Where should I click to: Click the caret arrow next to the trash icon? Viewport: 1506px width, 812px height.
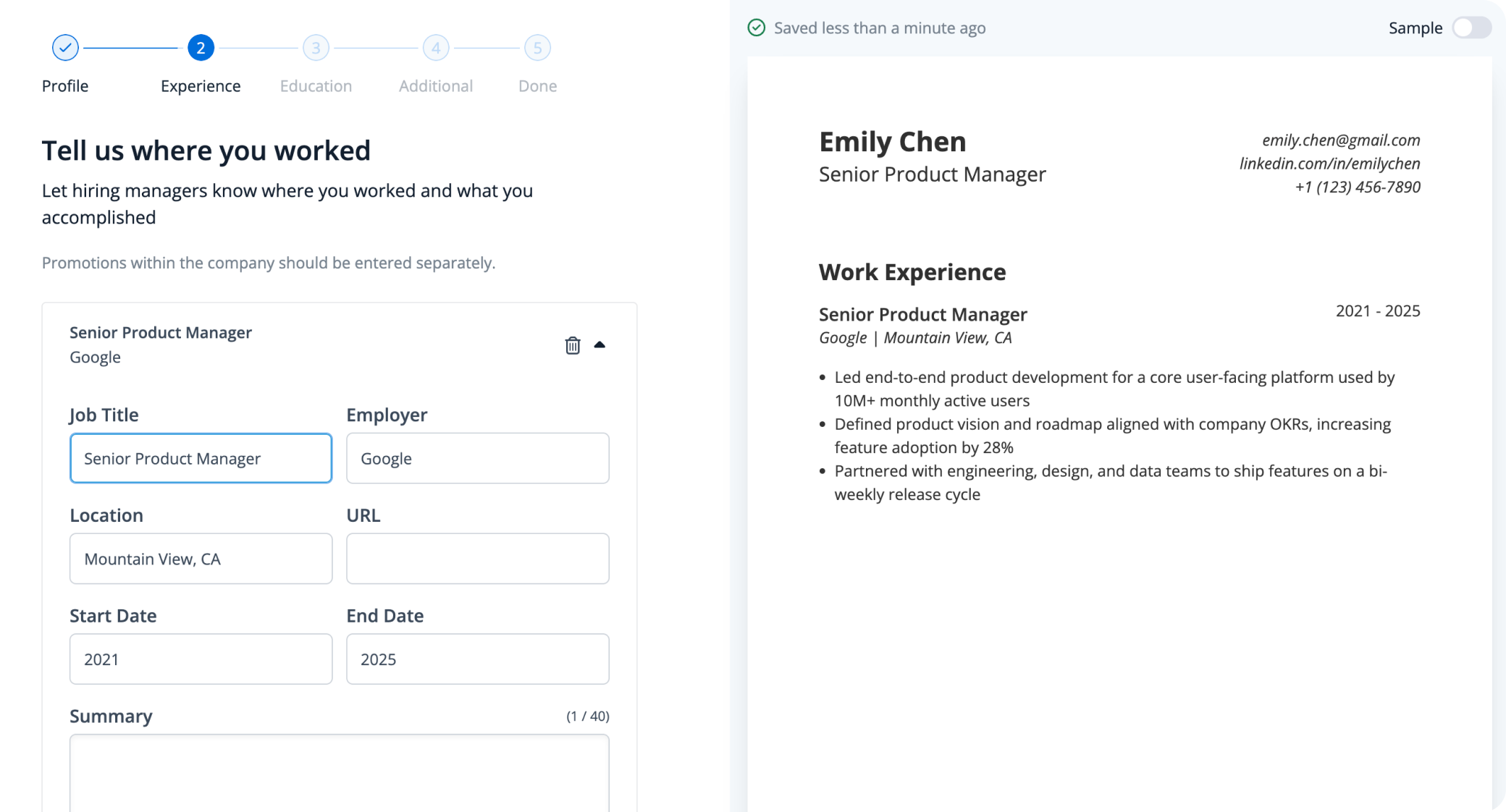(601, 346)
